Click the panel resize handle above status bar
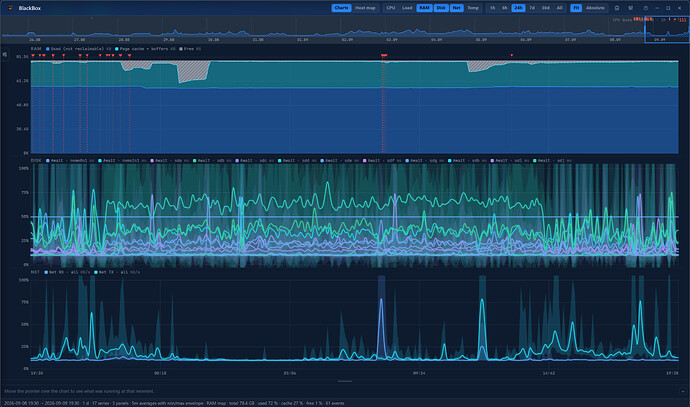This screenshot has height=407, width=690. (345, 381)
